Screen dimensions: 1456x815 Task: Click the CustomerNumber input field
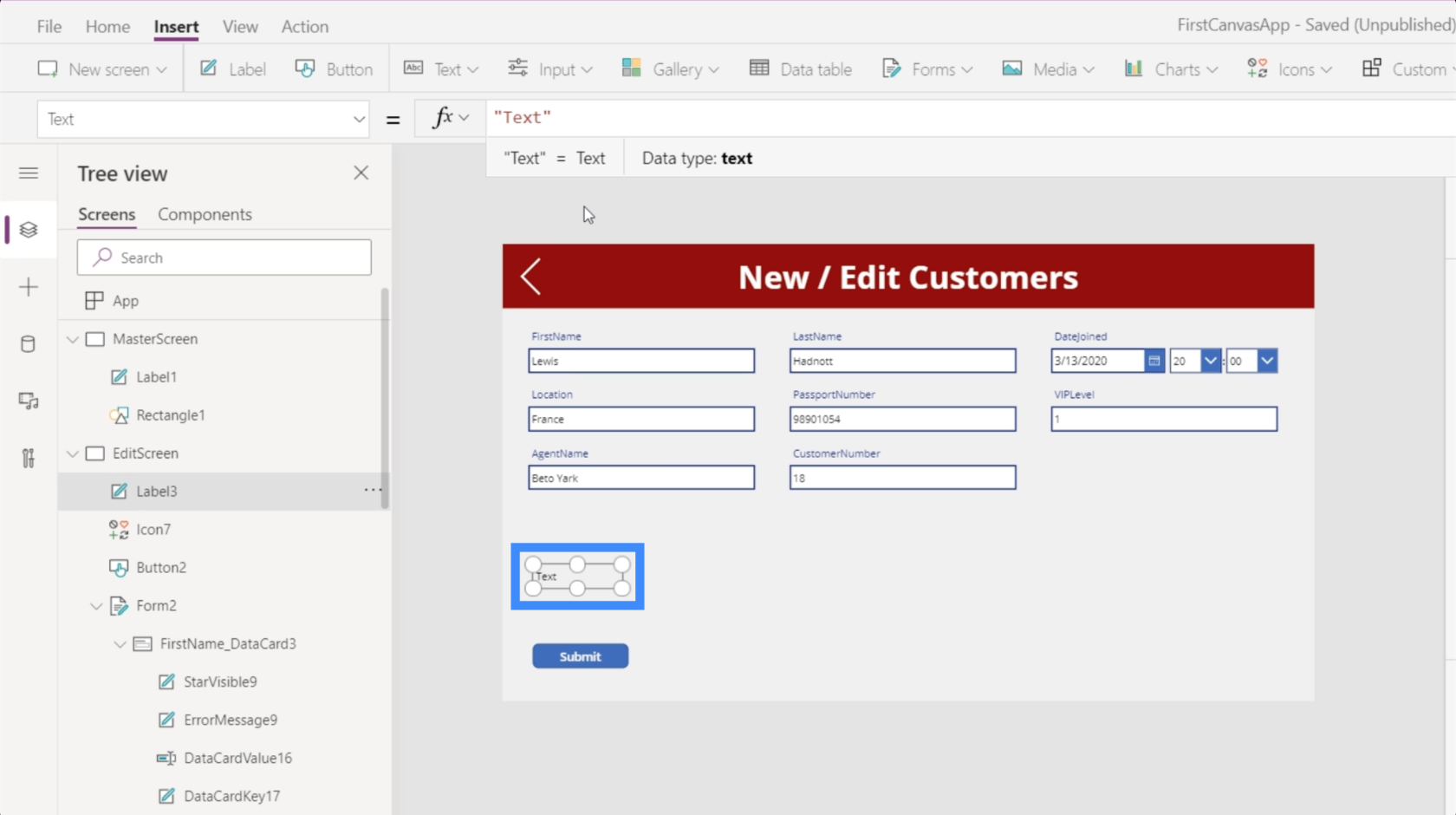click(x=902, y=478)
